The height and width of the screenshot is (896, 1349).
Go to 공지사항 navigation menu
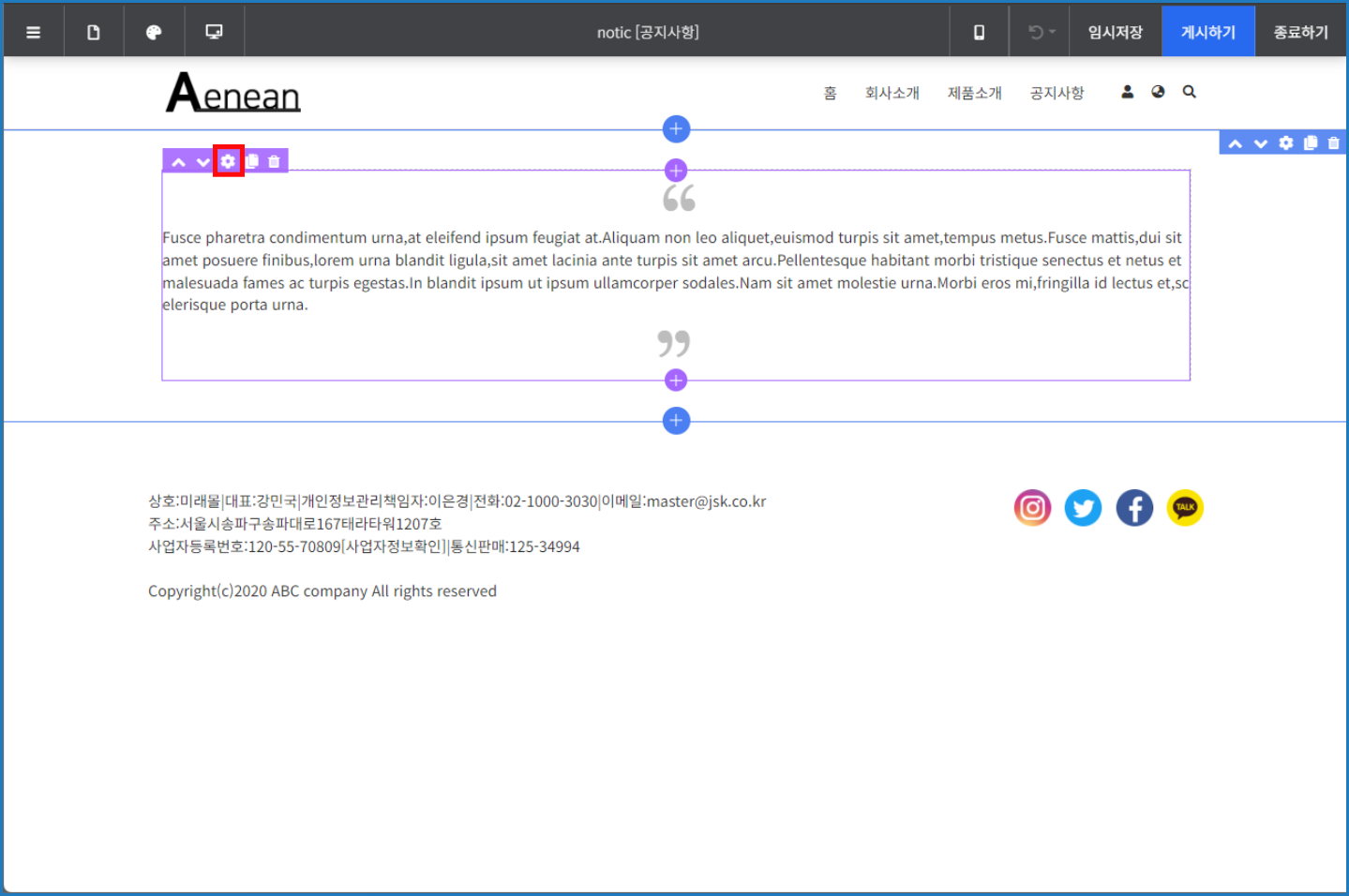point(1057,93)
